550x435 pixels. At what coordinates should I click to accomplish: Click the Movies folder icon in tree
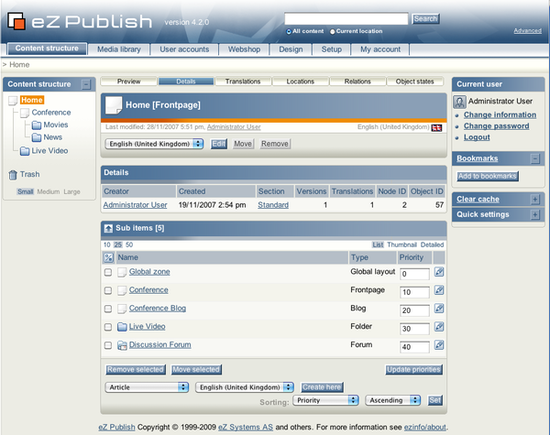click(x=36, y=125)
